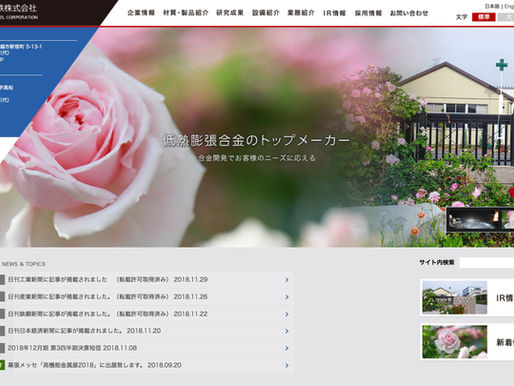Open the IR情報 building photo card
This screenshot has width=514, height=386.
(467, 298)
